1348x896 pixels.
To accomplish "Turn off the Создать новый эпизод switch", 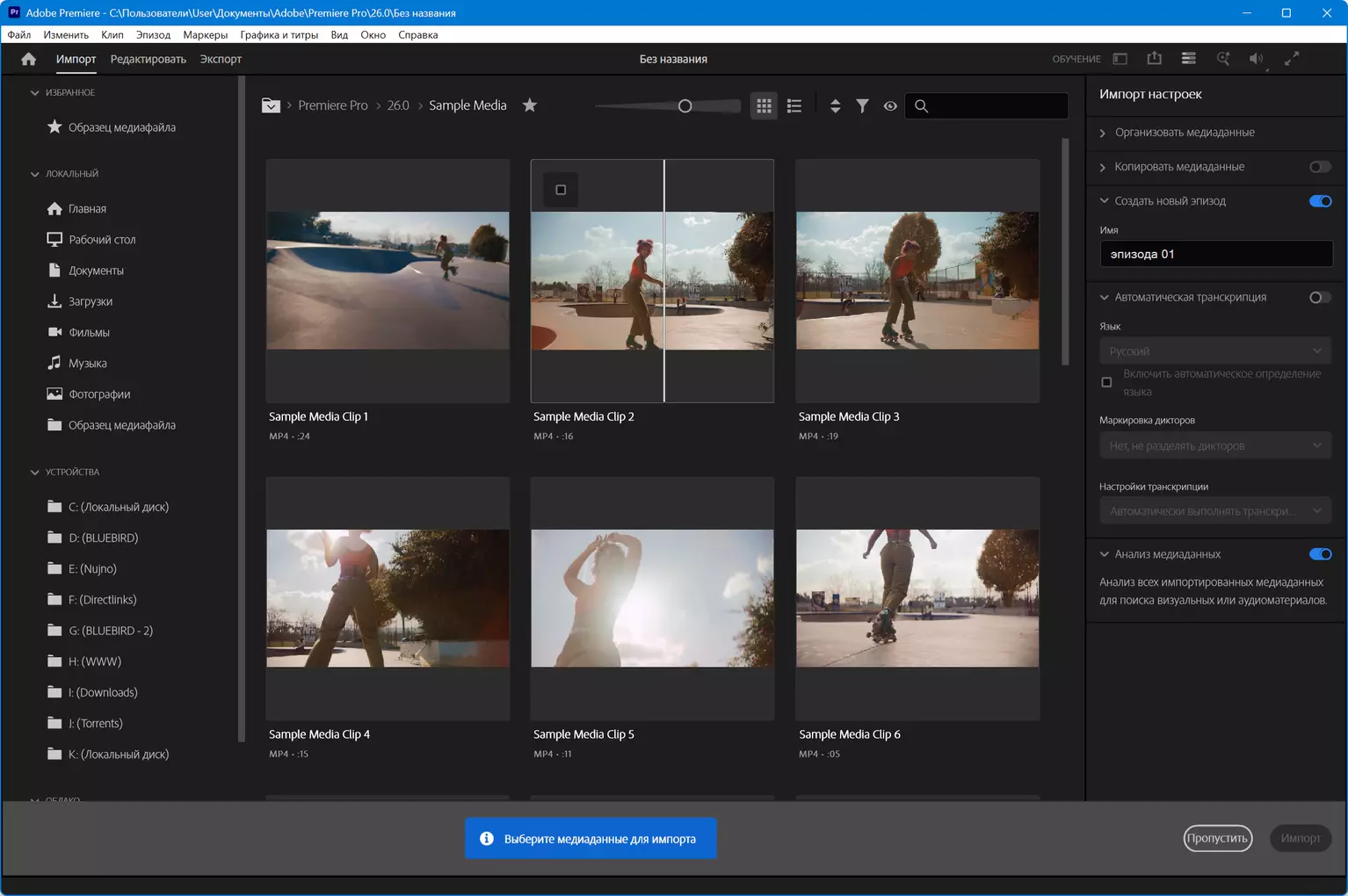I will coord(1320,201).
